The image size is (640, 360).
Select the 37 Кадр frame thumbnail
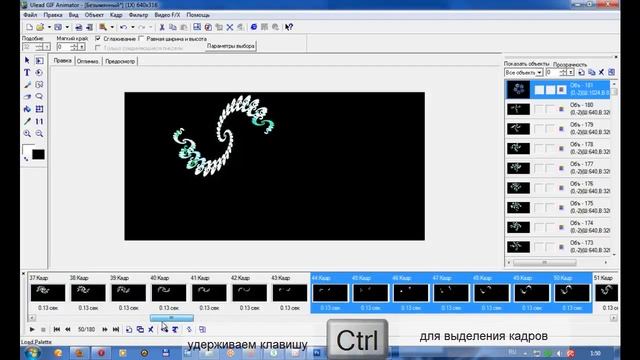pyautogui.click(x=47, y=293)
